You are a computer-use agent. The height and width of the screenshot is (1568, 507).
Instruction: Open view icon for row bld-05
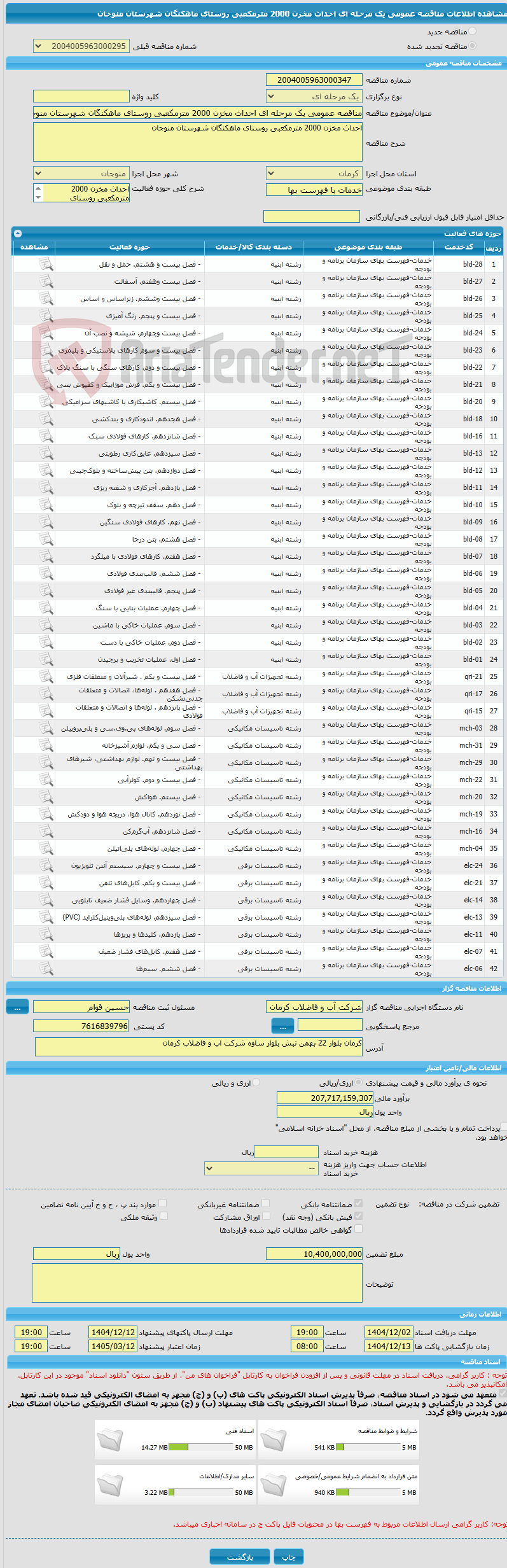tap(46, 591)
